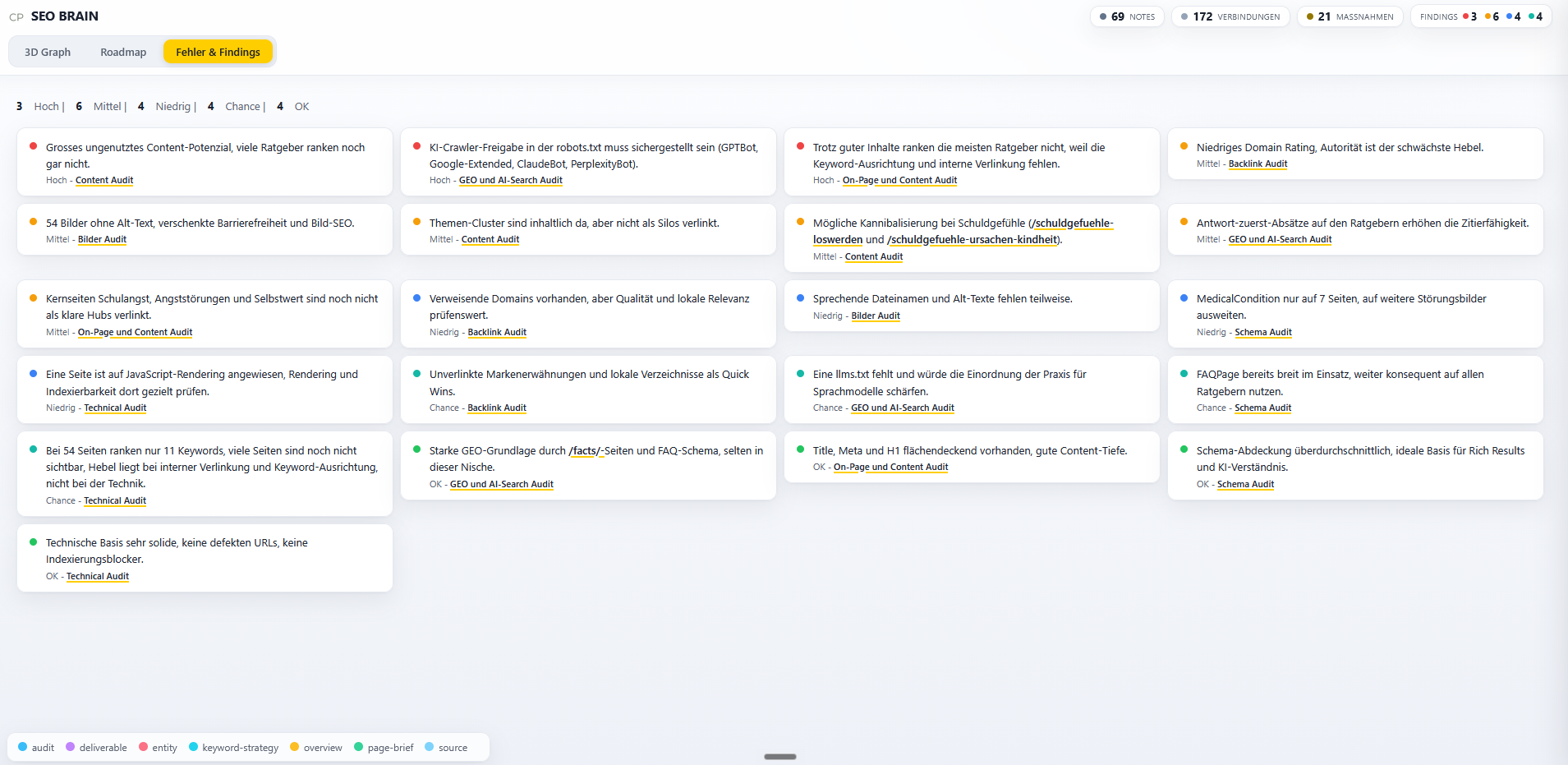Open Schema Audit link under FAQPage card
Viewport: 1568px width, 765px height.
pos(1262,408)
